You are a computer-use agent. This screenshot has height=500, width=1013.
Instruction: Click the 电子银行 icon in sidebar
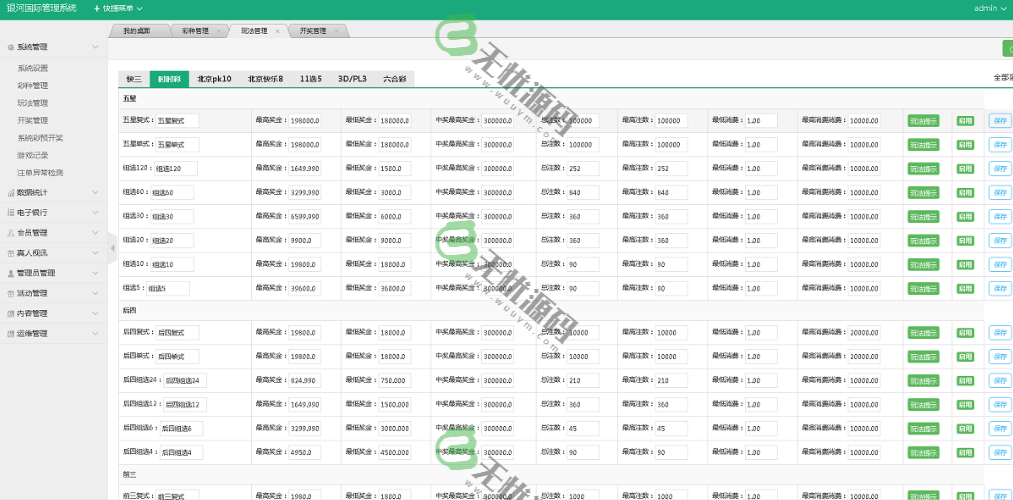10,213
